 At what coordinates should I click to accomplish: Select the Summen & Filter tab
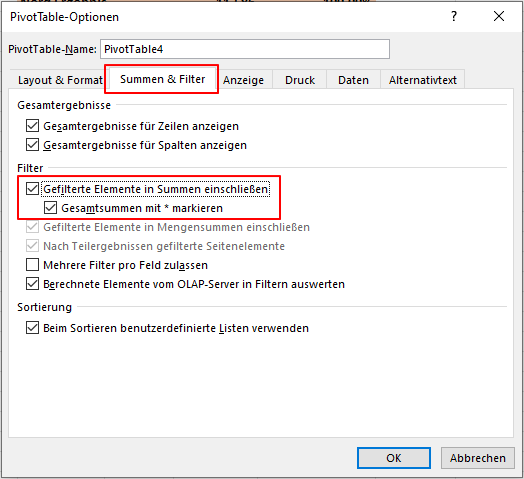point(162,79)
